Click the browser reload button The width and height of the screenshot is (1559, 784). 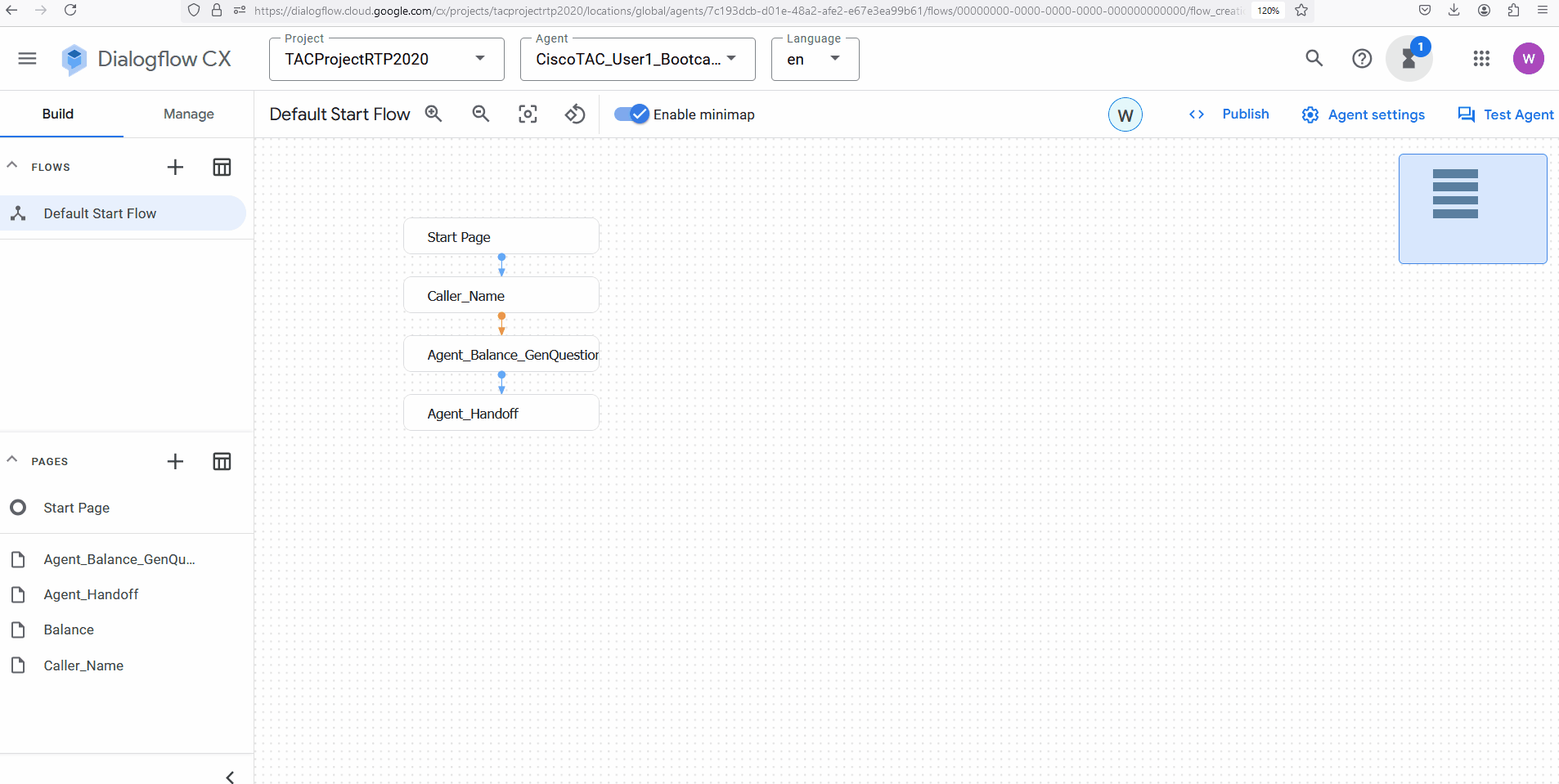tap(70, 11)
